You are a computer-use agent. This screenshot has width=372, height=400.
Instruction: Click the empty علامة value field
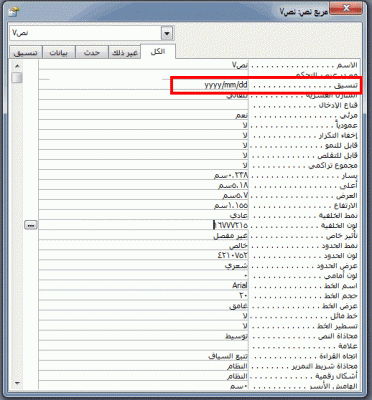pos(143,346)
